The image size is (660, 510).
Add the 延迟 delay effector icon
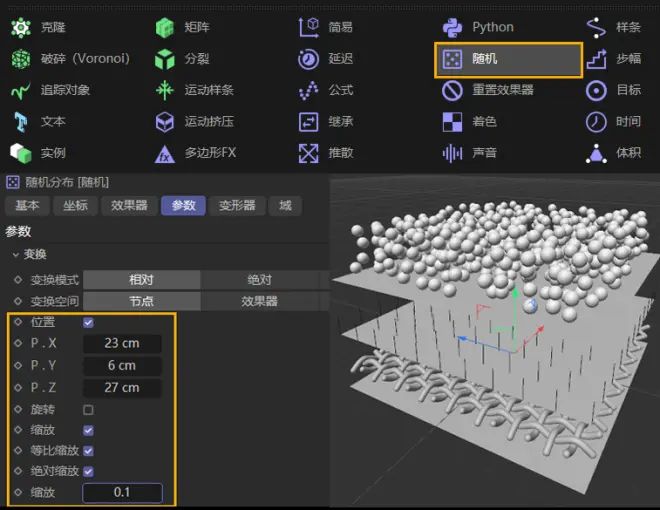click(x=309, y=59)
